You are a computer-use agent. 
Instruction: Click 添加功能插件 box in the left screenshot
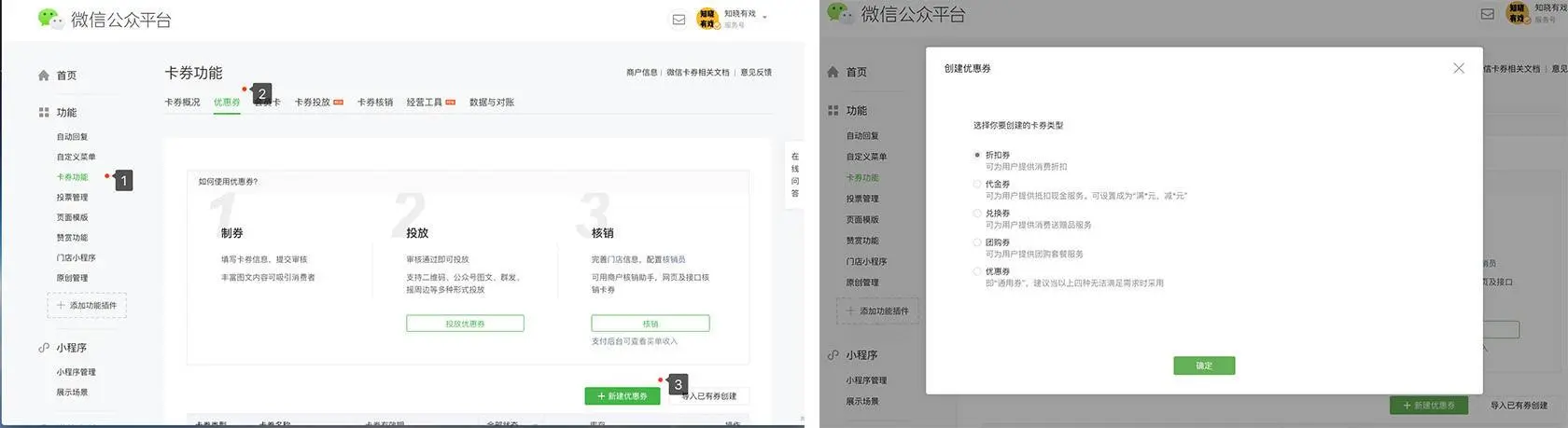[87, 305]
